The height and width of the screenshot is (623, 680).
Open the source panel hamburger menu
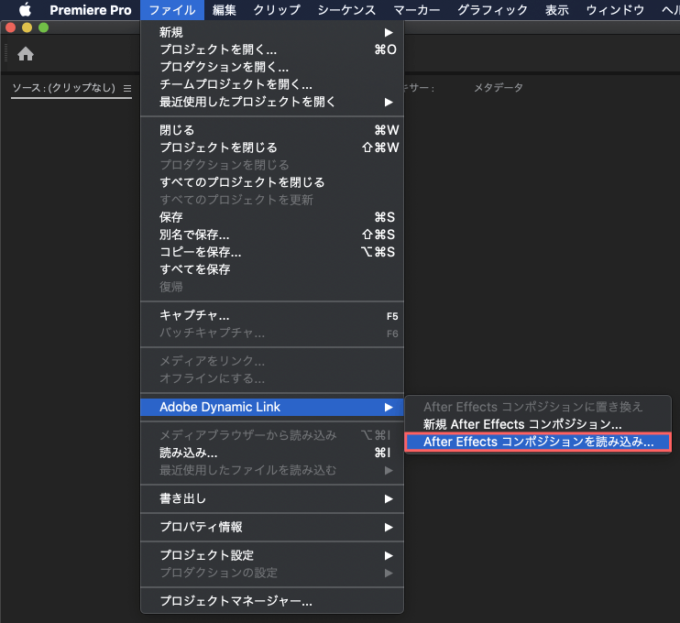tap(127, 88)
